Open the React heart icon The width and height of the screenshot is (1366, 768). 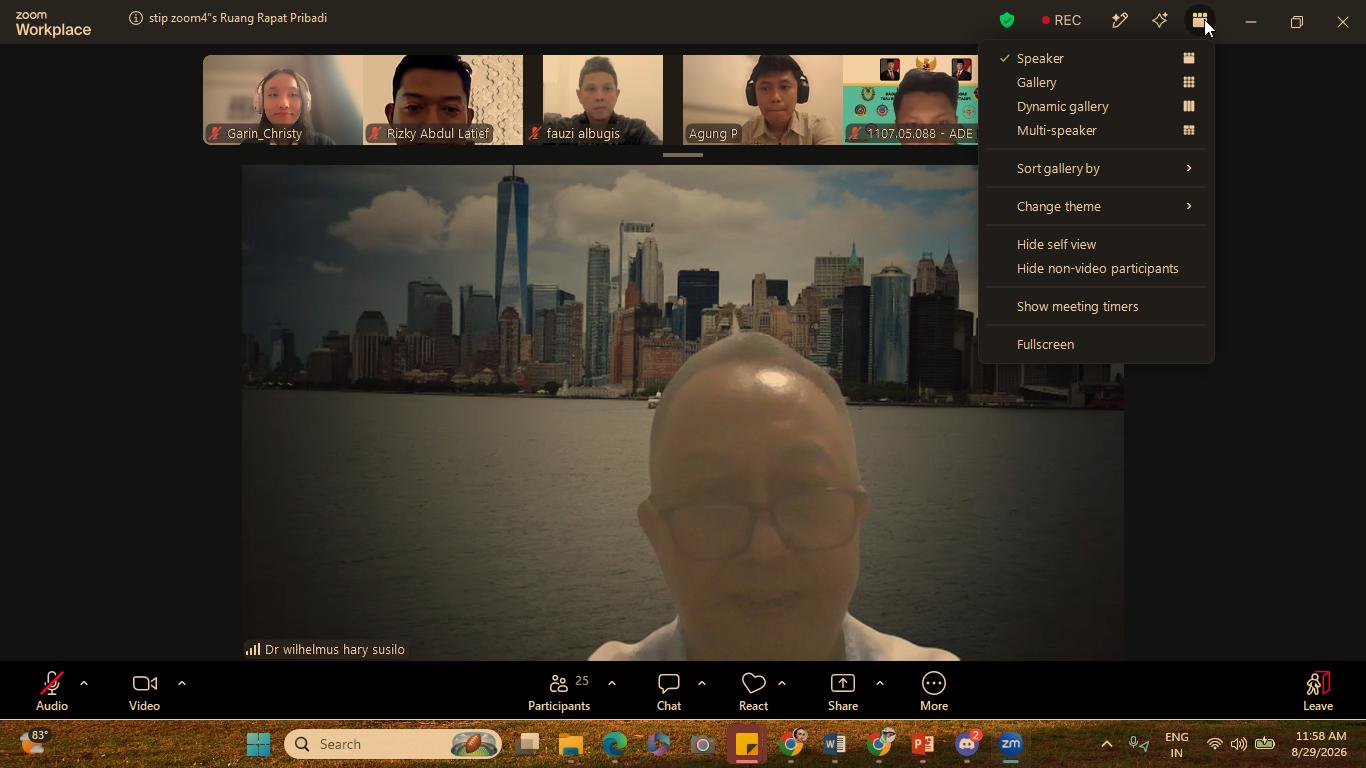click(x=753, y=684)
